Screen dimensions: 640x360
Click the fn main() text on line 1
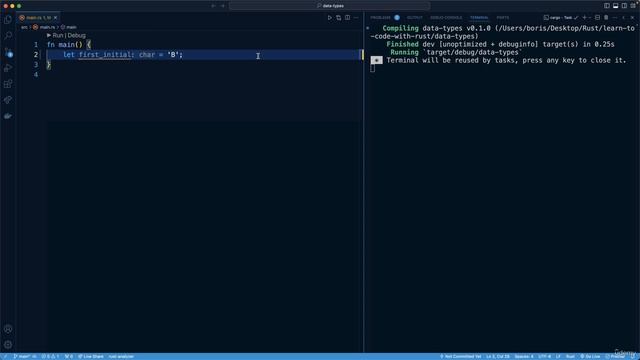pos(64,44)
